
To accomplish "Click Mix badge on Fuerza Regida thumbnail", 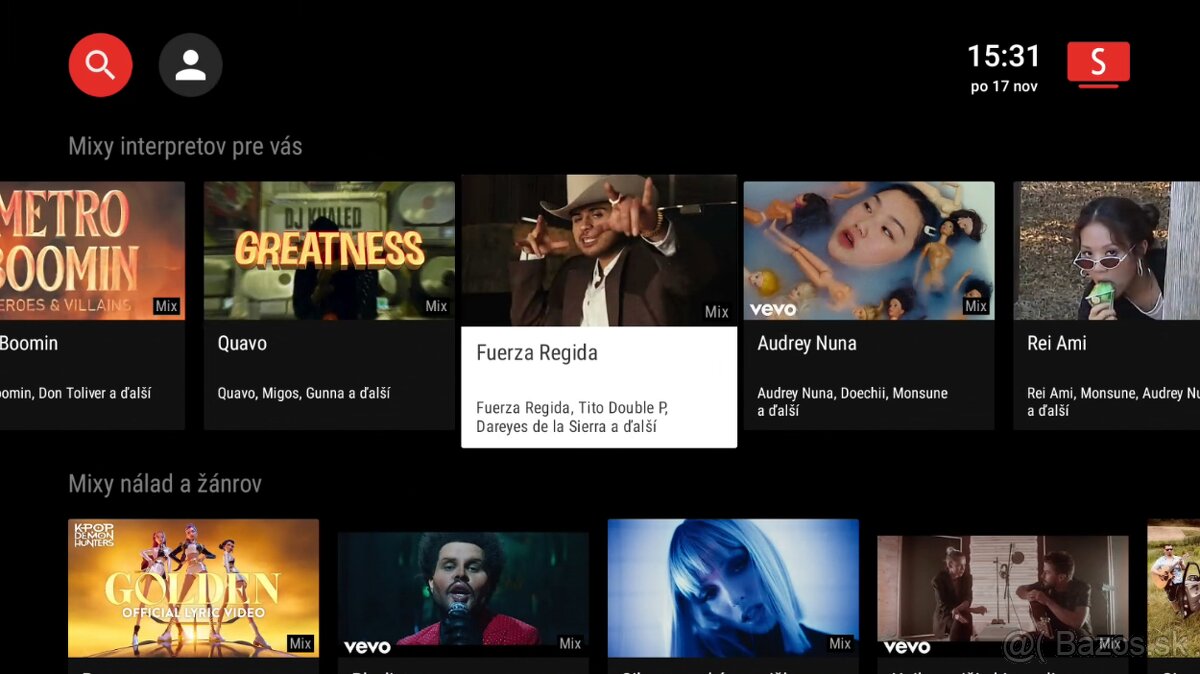I will [716, 312].
